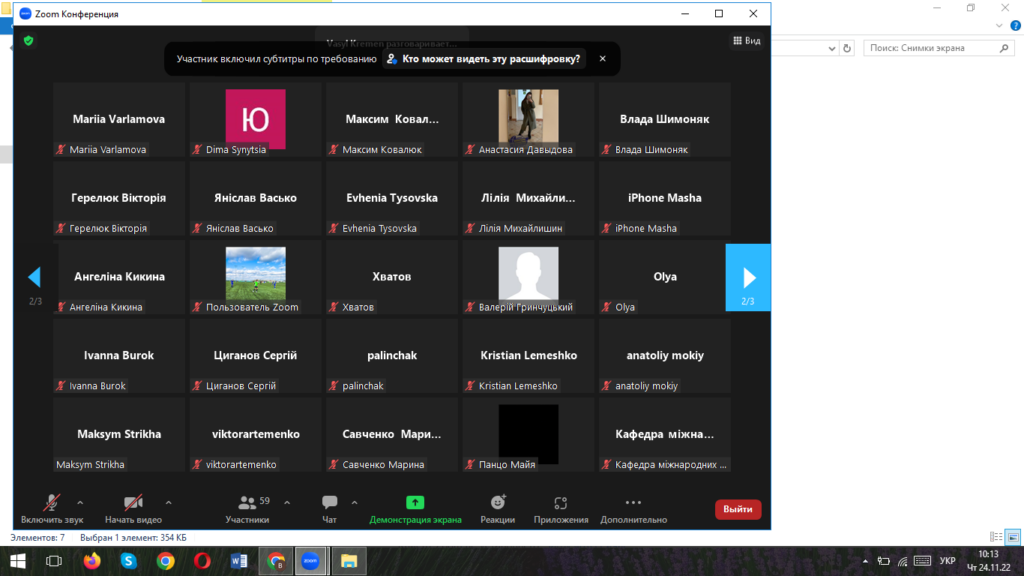Image resolution: width=1024 pixels, height=576 pixels.
Task: Expand chat options arrow
Action: click(355, 503)
